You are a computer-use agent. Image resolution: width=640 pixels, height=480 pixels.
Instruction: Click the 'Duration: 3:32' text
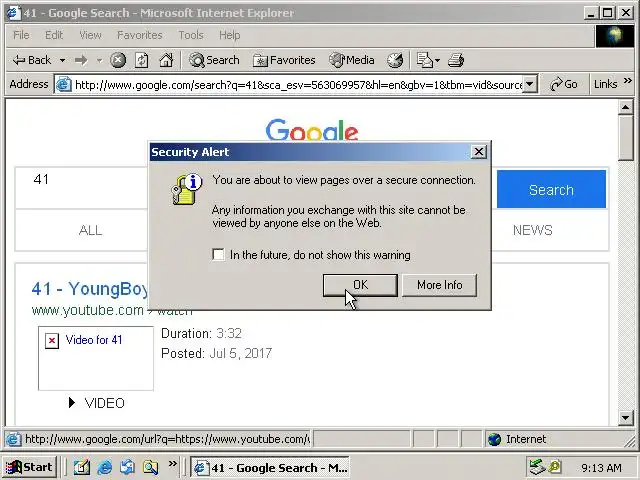(x=201, y=334)
